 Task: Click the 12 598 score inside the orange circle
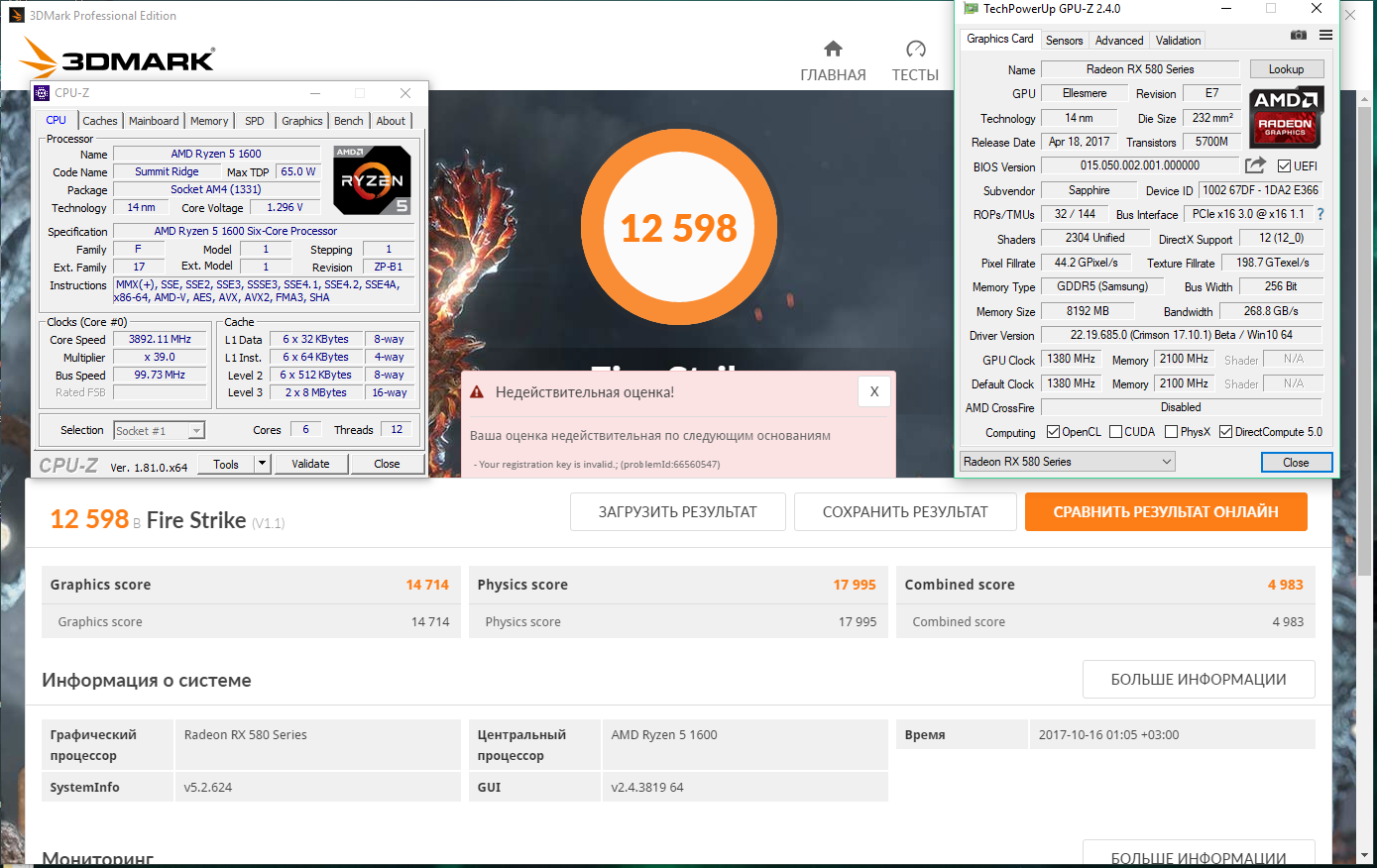(679, 229)
